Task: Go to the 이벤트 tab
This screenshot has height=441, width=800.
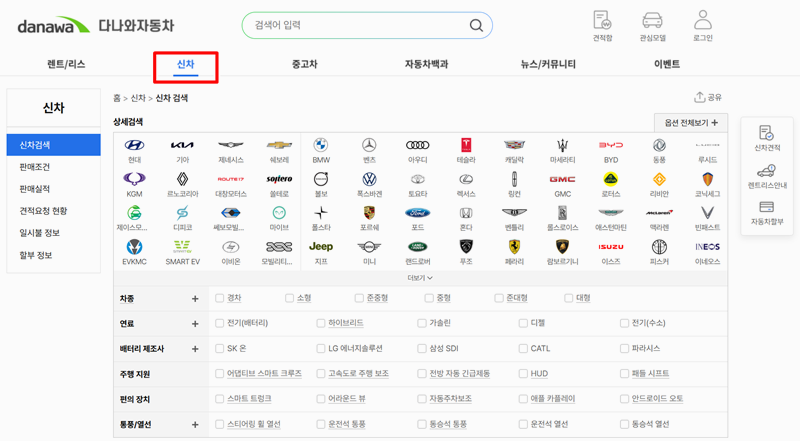Action: (x=667, y=64)
